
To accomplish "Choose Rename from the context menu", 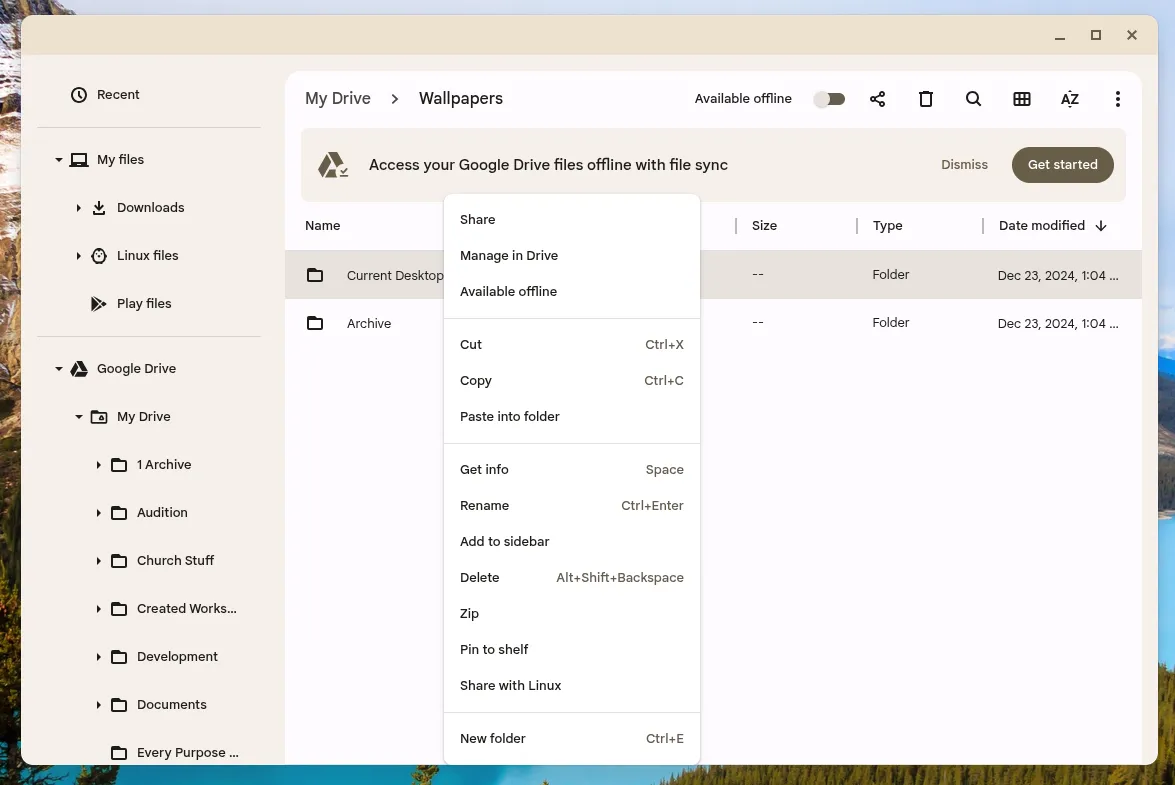I will coord(485,506).
